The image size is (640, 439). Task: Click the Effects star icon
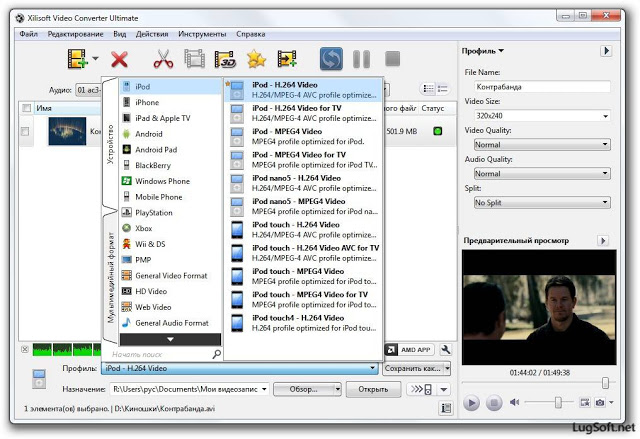(x=256, y=59)
